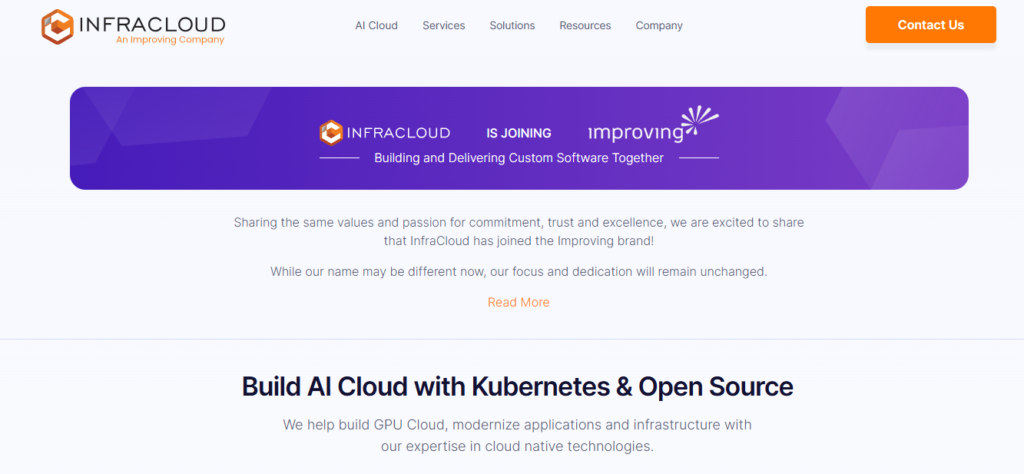
Task: Expand the Solutions navigation menu
Action: pos(512,25)
